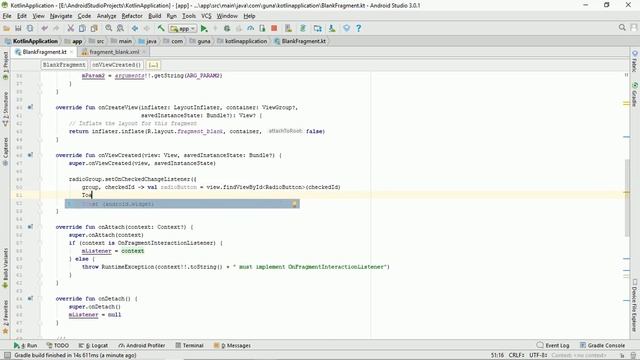Click the override gutter icon beside onCreateView
The width and height of the screenshot is (640, 360).
(30, 107)
